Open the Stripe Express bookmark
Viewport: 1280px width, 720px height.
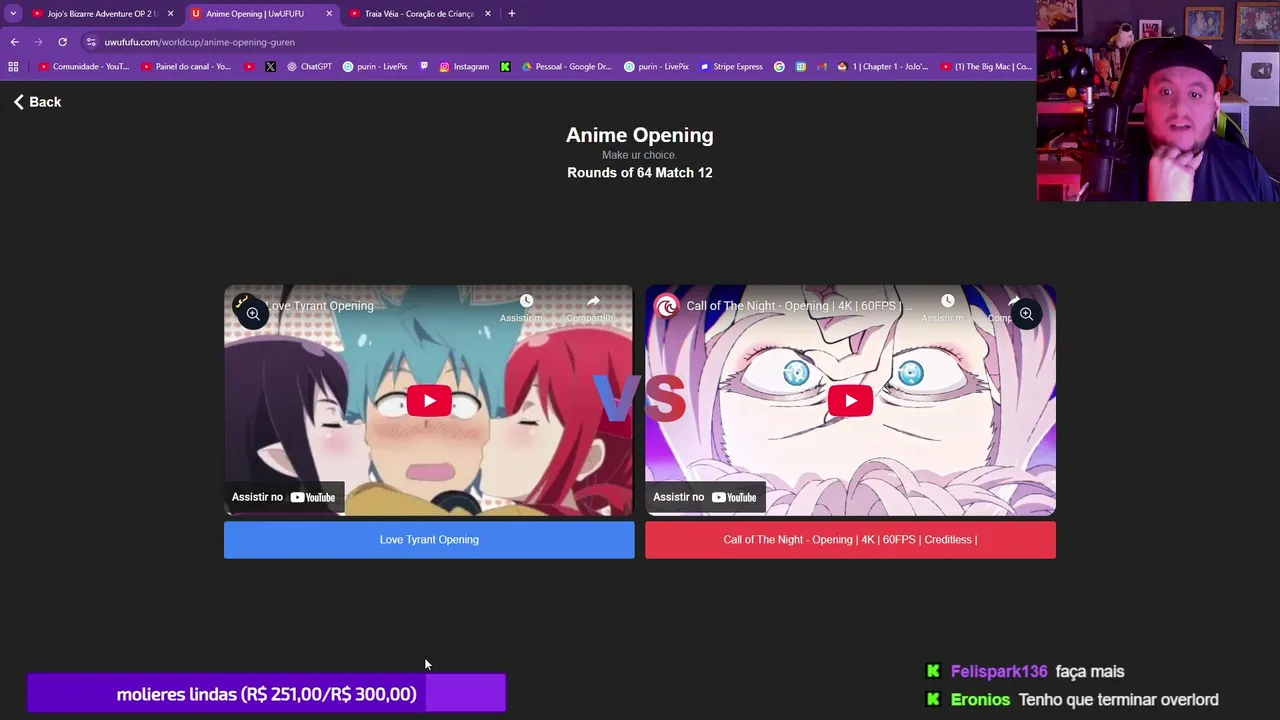pos(731,67)
